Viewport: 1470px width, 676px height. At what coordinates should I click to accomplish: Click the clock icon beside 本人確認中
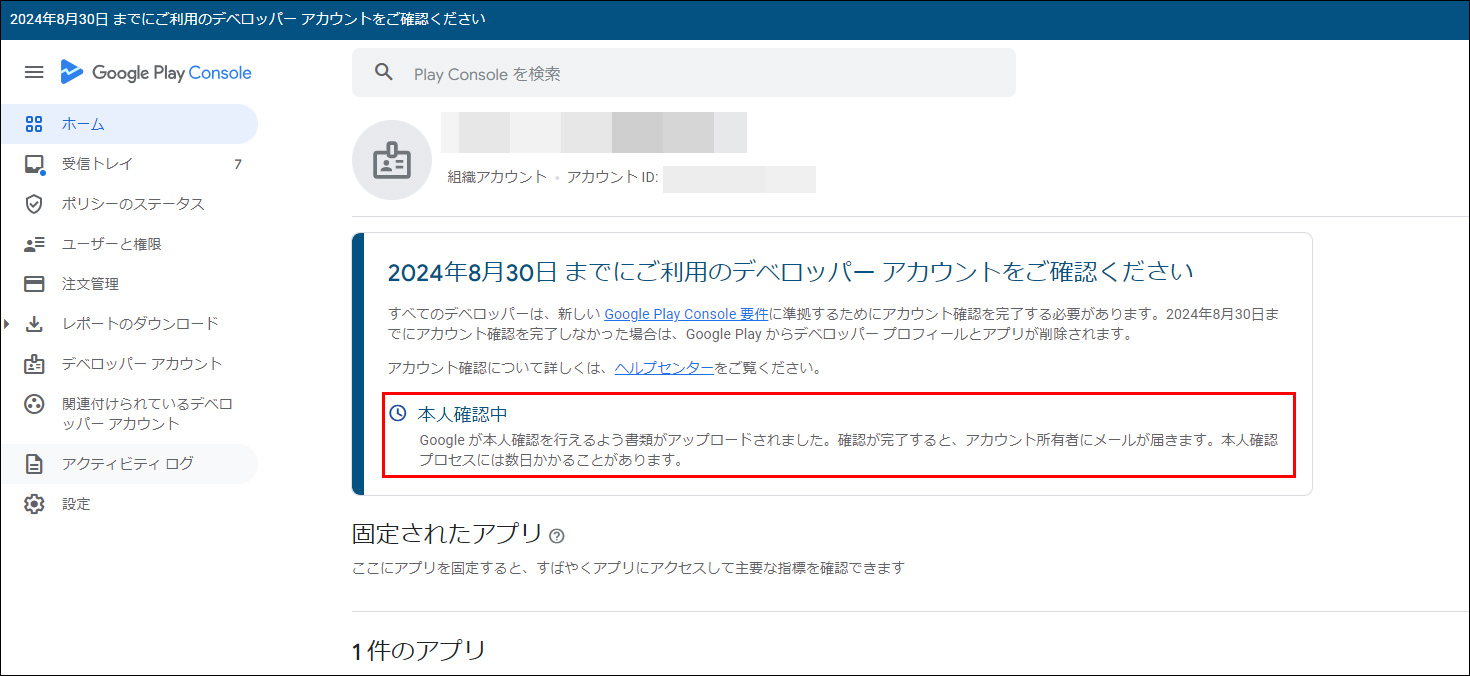point(398,413)
